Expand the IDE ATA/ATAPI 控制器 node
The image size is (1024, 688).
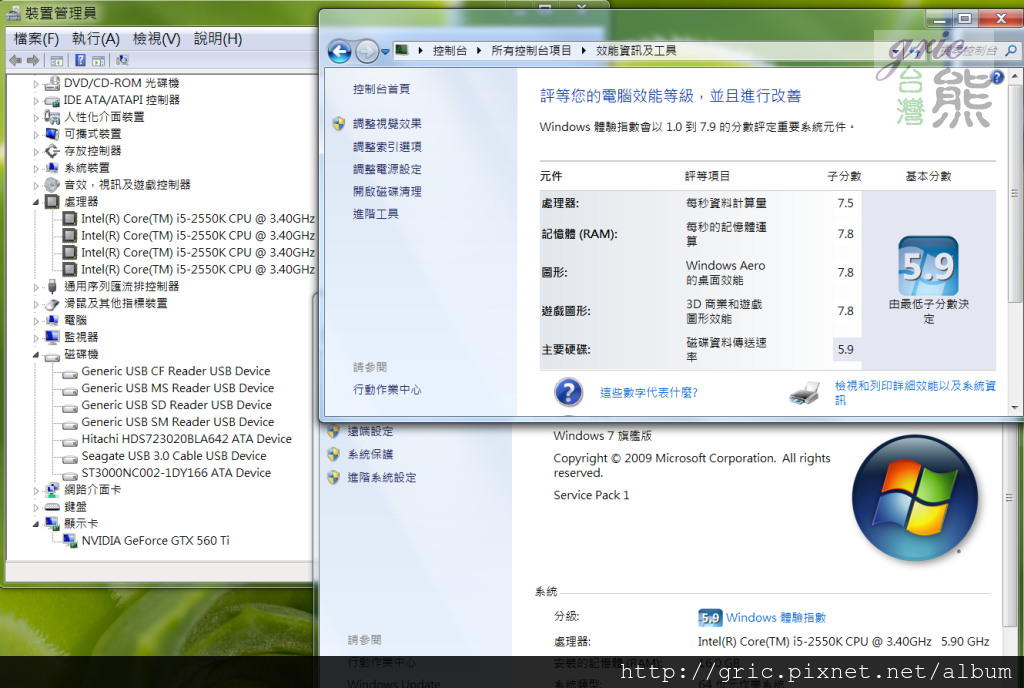pyautogui.click(x=37, y=101)
